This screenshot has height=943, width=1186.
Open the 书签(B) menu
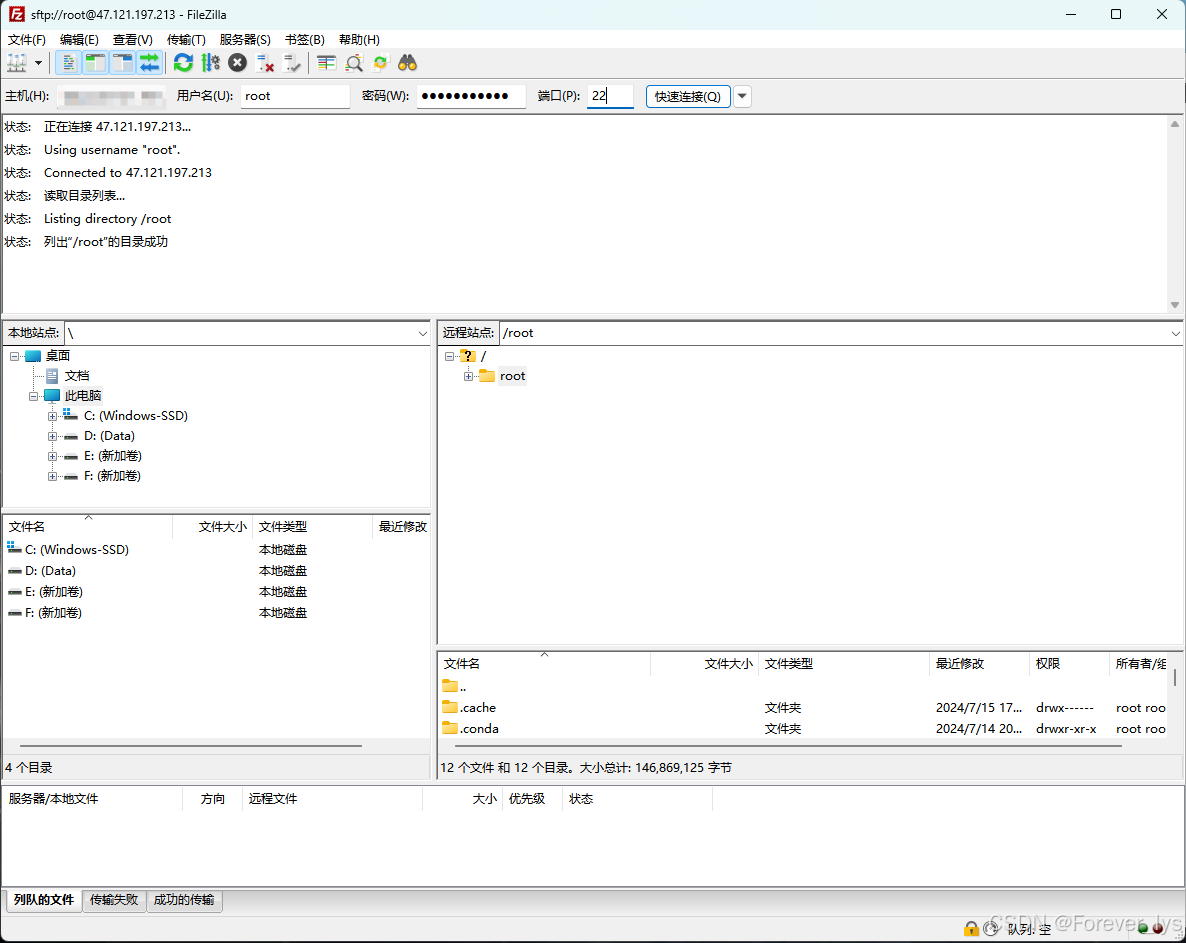coord(305,39)
